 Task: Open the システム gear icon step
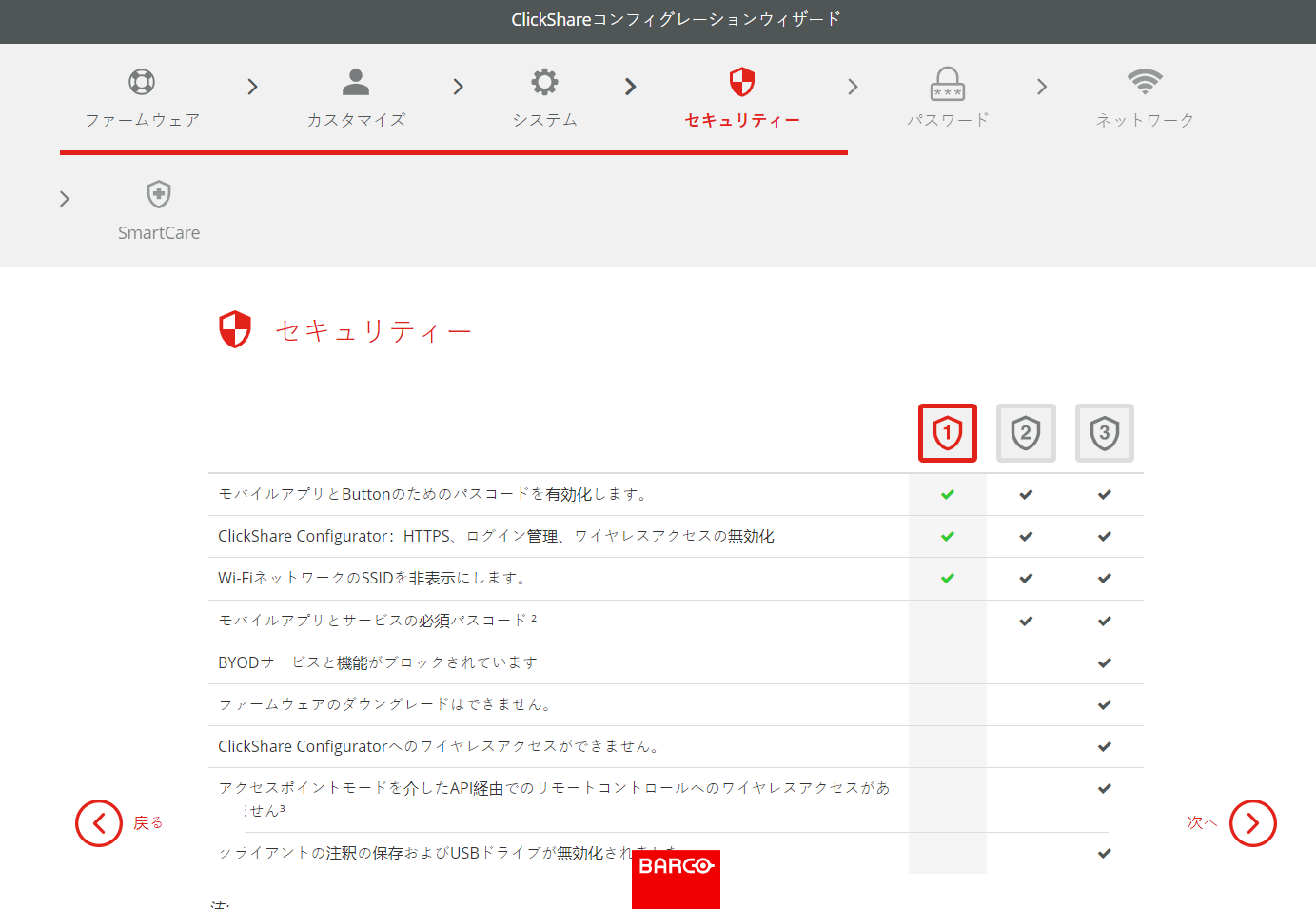pyautogui.click(x=544, y=82)
